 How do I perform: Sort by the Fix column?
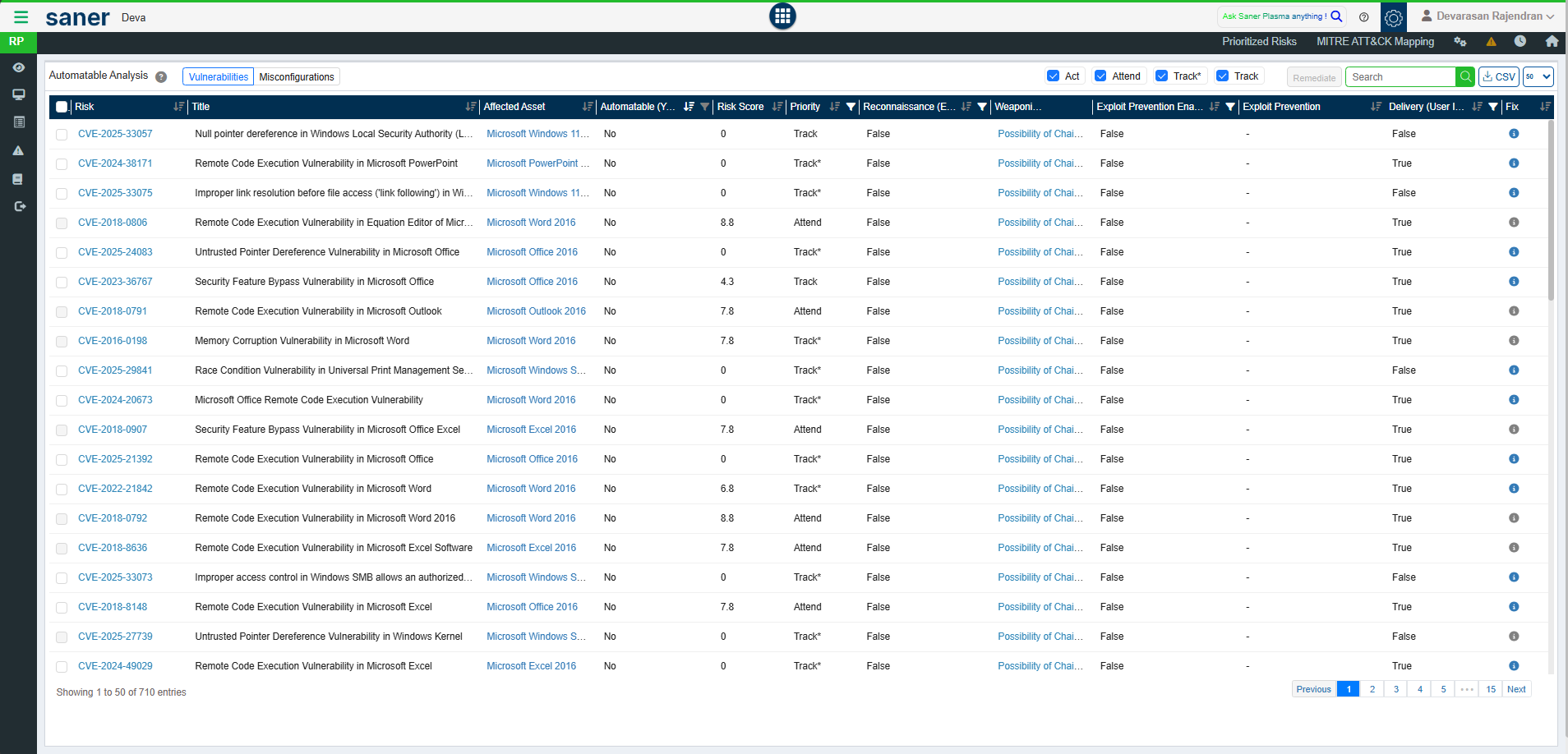tap(1545, 107)
